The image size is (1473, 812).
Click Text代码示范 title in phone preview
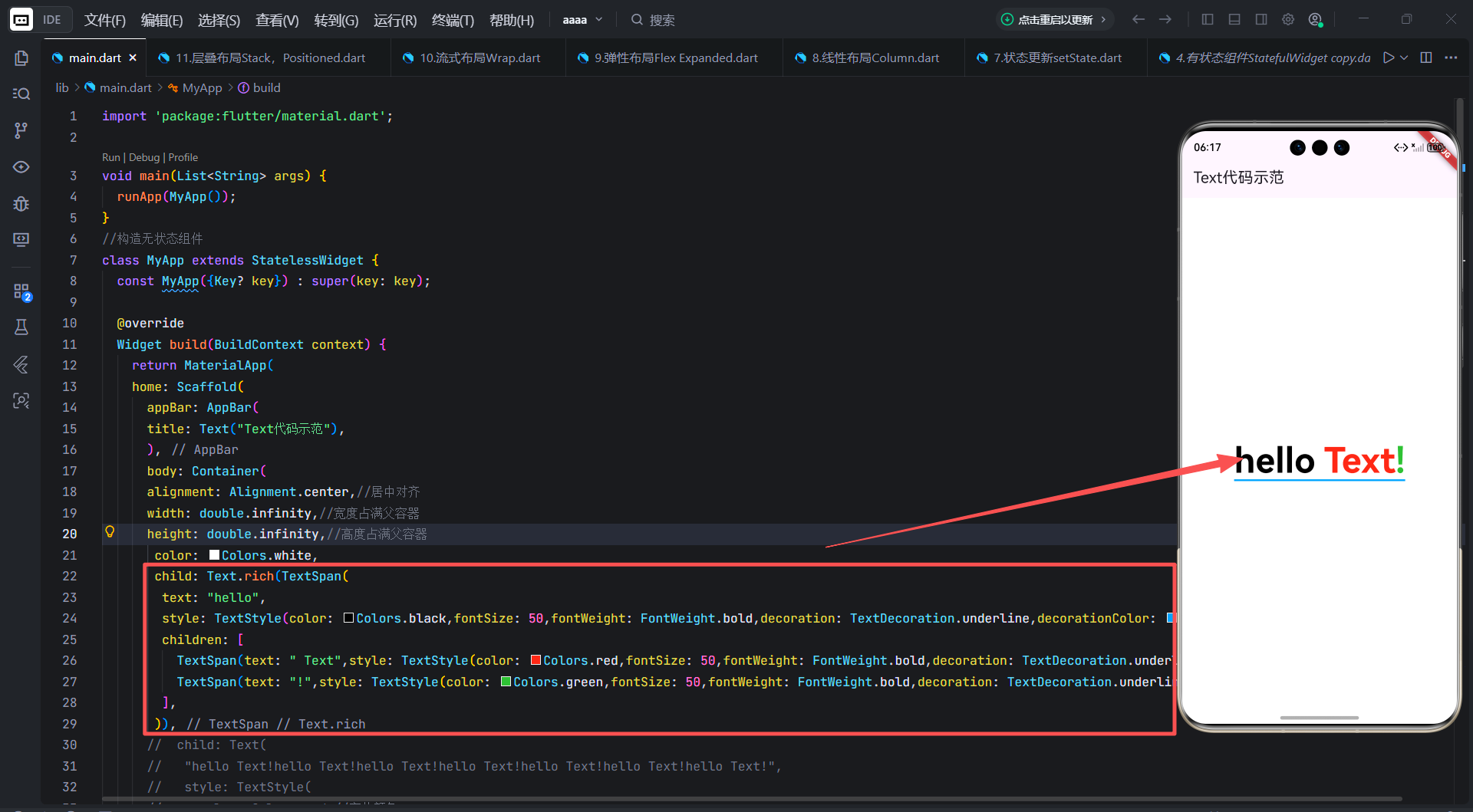(1238, 178)
